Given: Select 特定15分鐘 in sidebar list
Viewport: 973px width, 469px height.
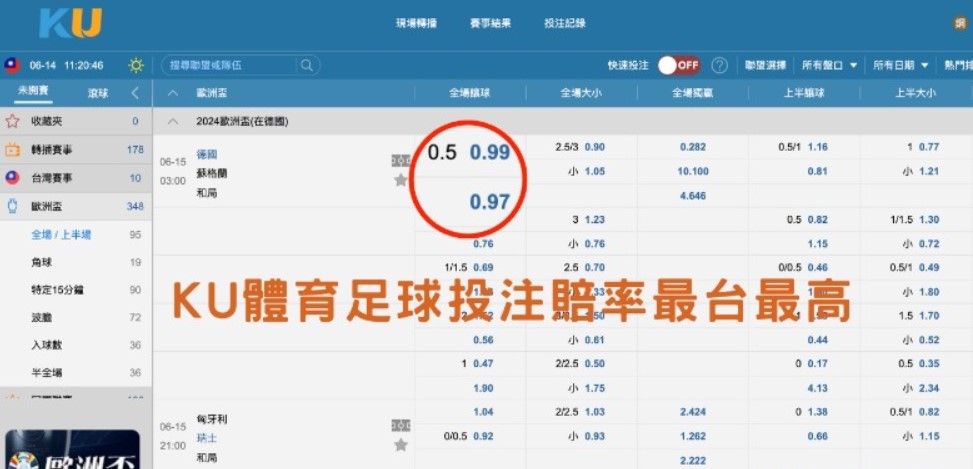Looking at the screenshot, I should click(57, 290).
